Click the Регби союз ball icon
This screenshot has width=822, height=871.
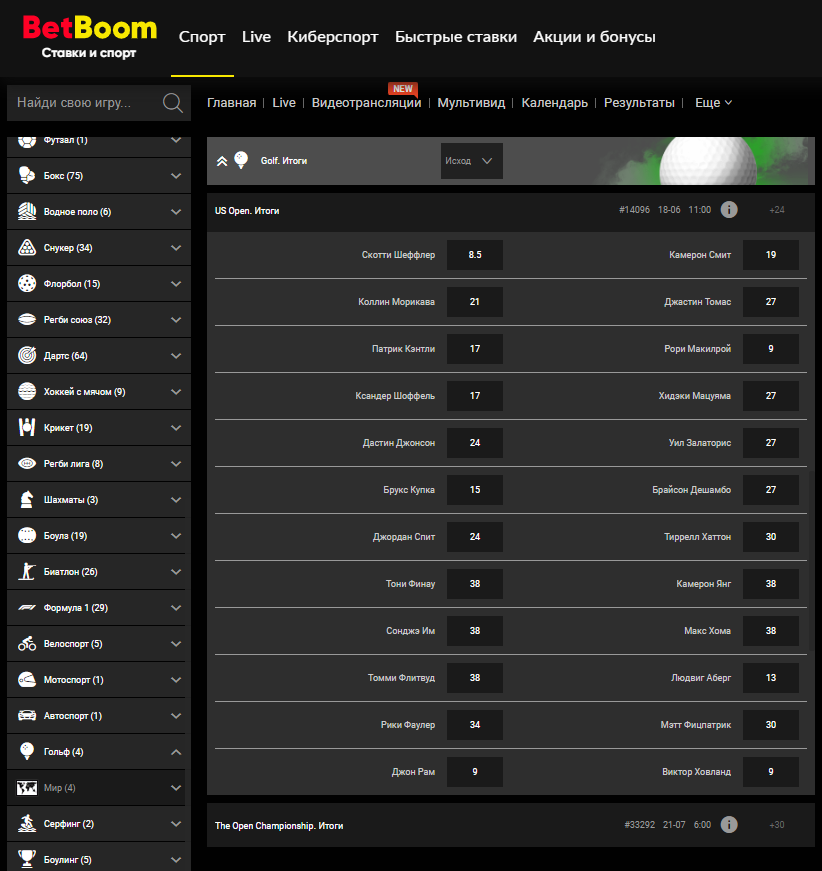pos(27,320)
